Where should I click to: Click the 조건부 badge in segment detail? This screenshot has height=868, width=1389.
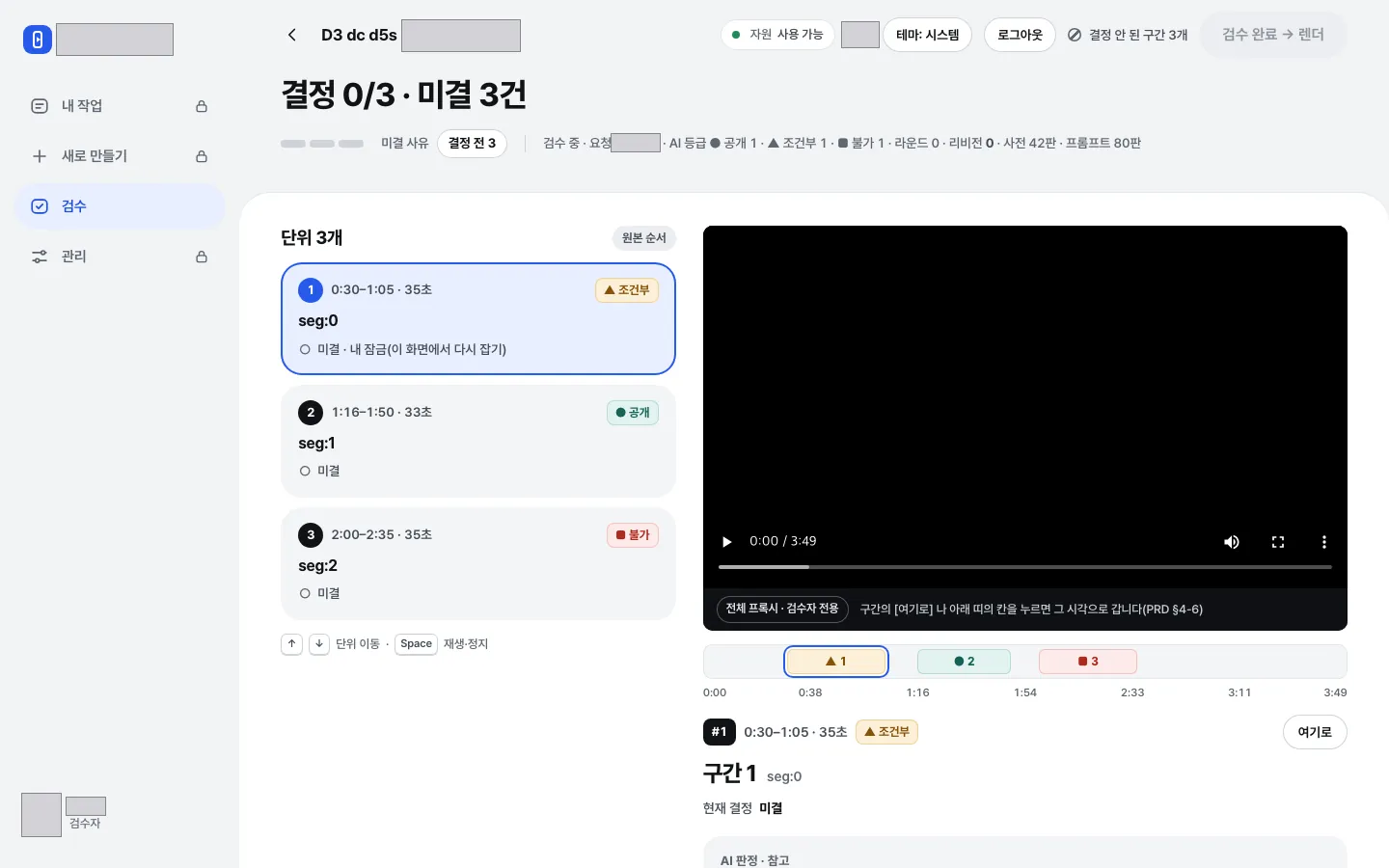(886, 732)
